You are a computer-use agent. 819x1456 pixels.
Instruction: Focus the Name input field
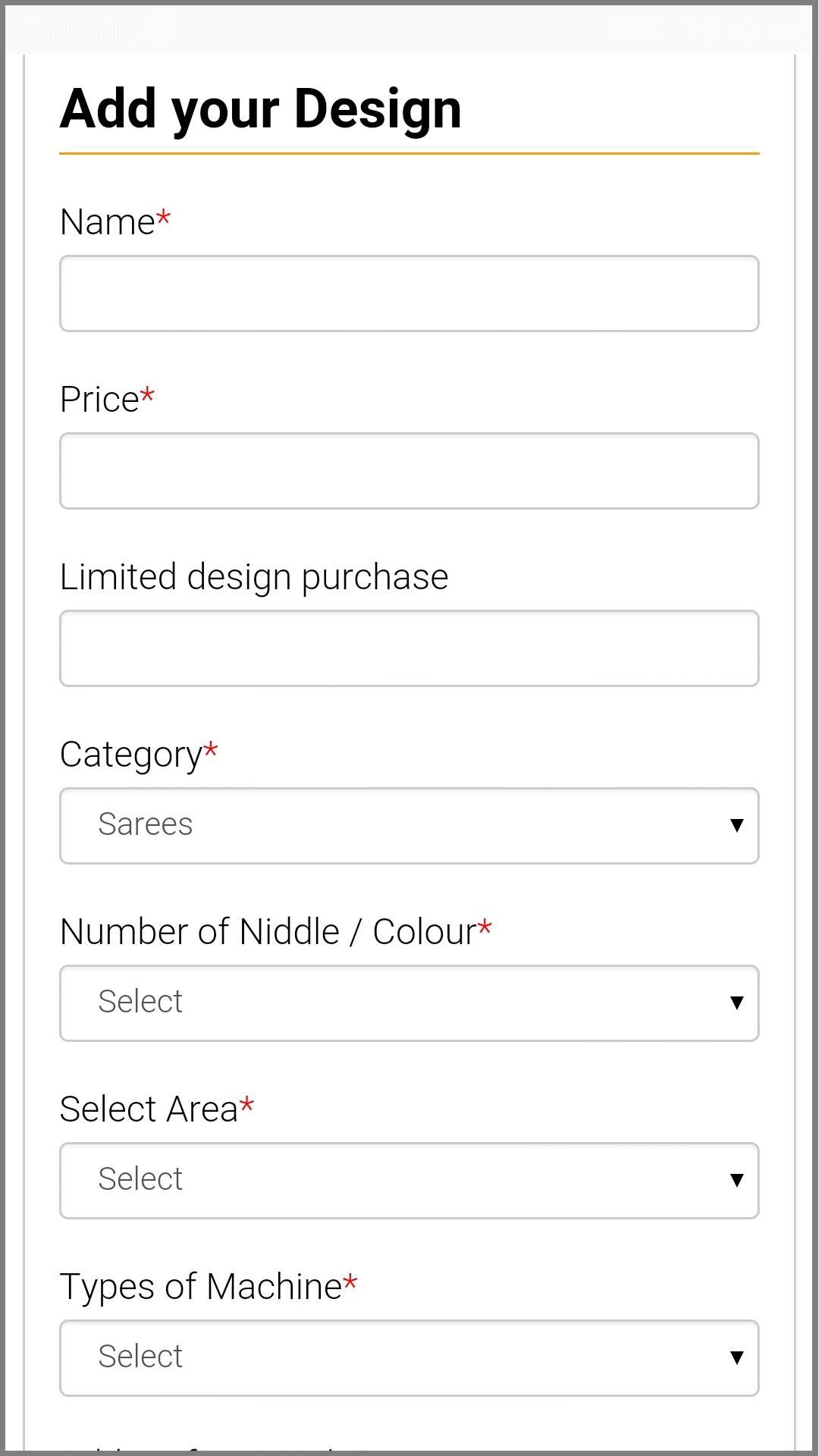pos(409,293)
